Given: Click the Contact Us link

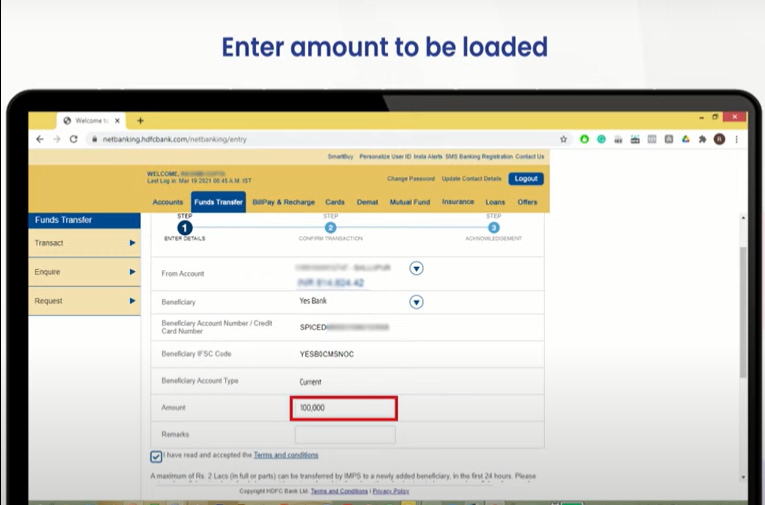Looking at the screenshot, I should click(x=529, y=157).
